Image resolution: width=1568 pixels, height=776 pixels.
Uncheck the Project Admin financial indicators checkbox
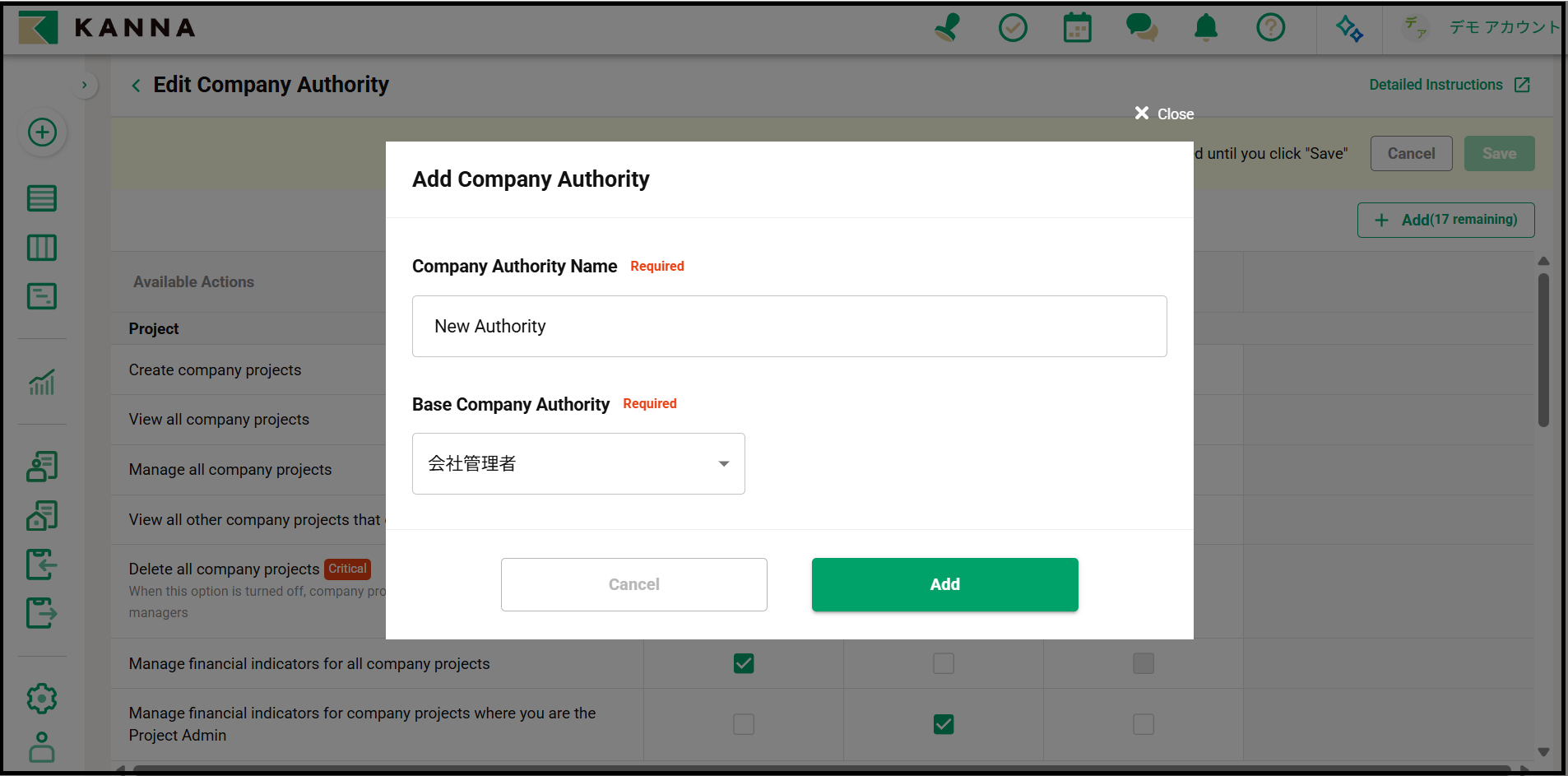click(x=944, y=724)
